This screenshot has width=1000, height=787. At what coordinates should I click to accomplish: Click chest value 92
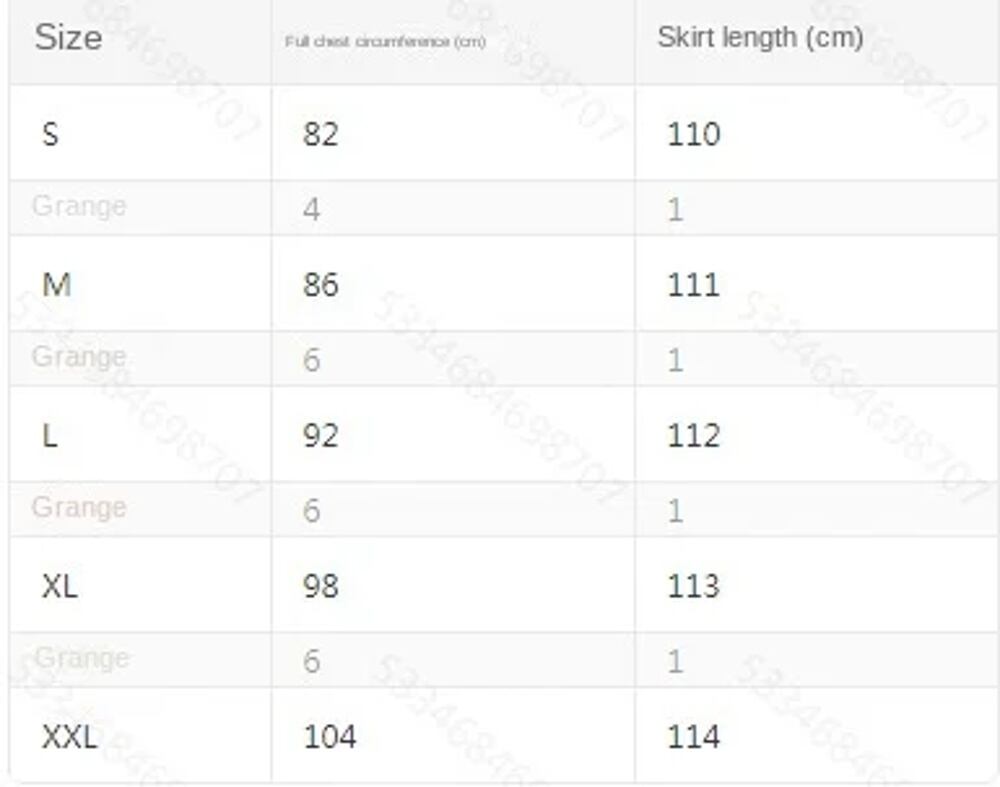point(320,435)
